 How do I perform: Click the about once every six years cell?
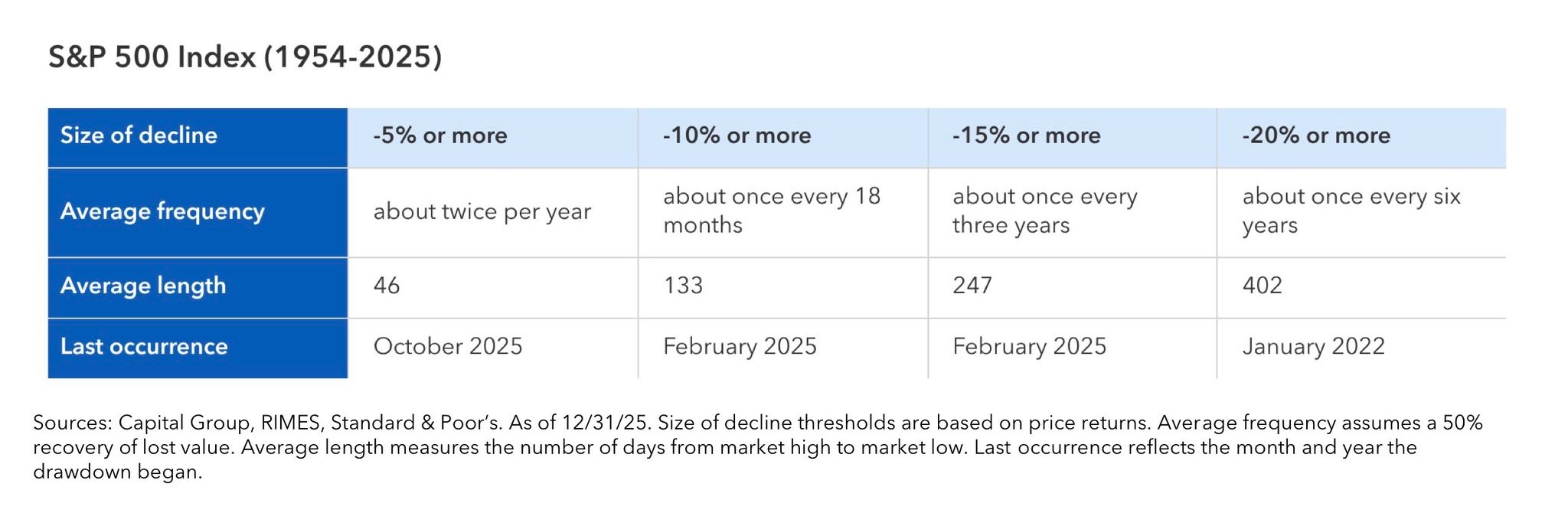[x=1351, y=211]
